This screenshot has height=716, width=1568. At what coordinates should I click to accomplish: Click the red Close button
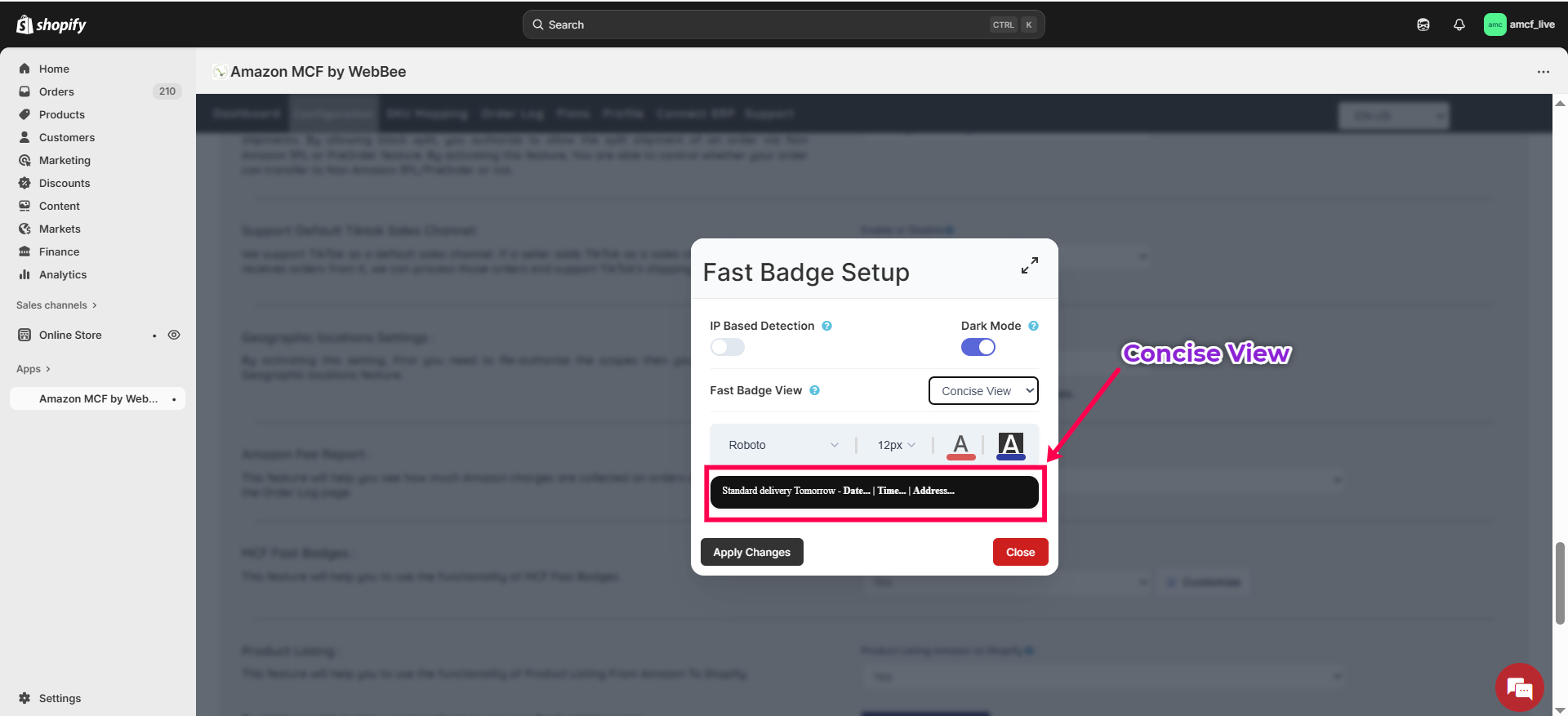[x=1020, y=552]
